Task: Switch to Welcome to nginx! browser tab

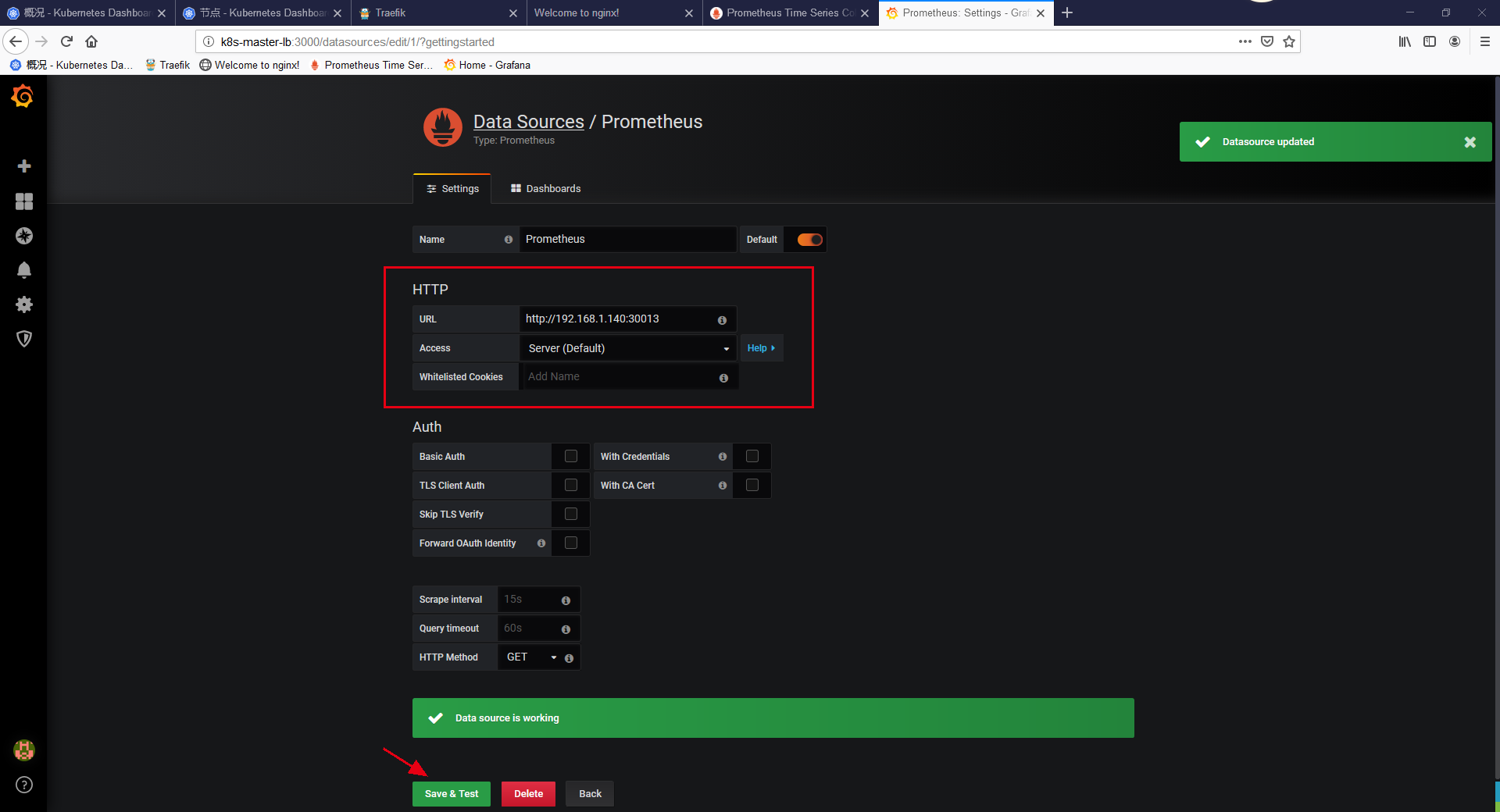Action: pyautogui.click(x=613, y=12)
